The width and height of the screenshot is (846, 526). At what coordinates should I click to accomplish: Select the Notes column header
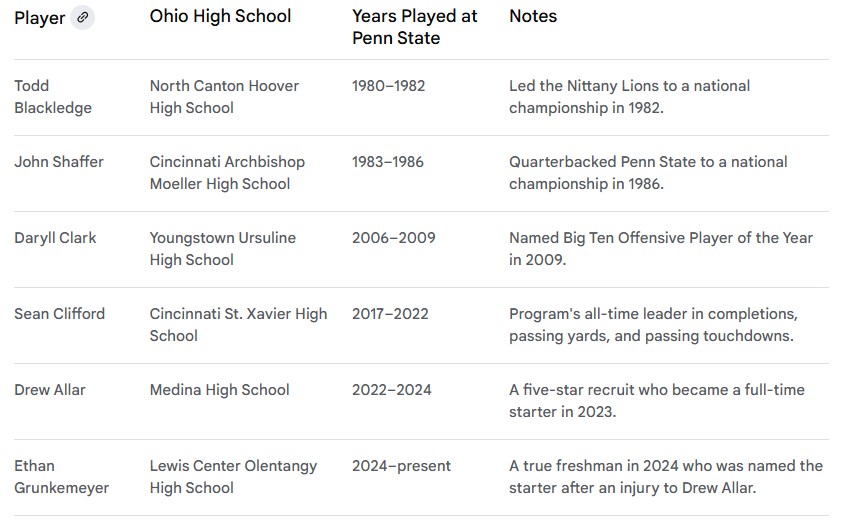[x=533, y=16]
